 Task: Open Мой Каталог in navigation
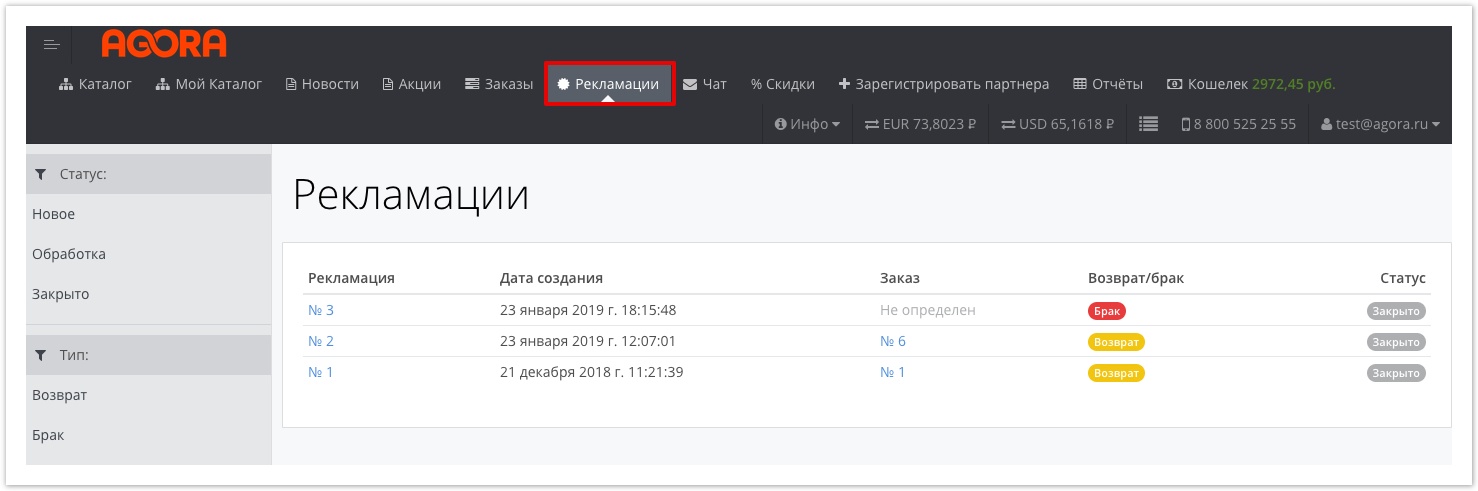209,84
